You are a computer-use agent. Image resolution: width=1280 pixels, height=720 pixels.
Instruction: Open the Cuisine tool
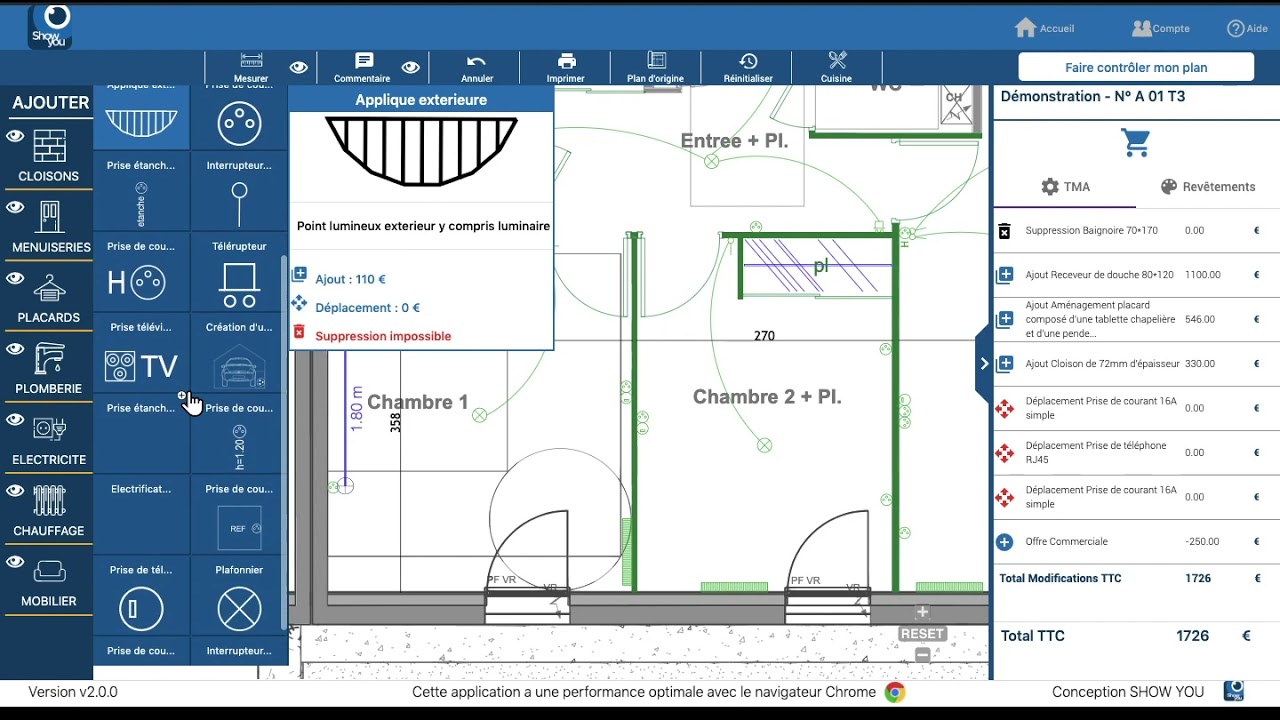coord(837,67)
